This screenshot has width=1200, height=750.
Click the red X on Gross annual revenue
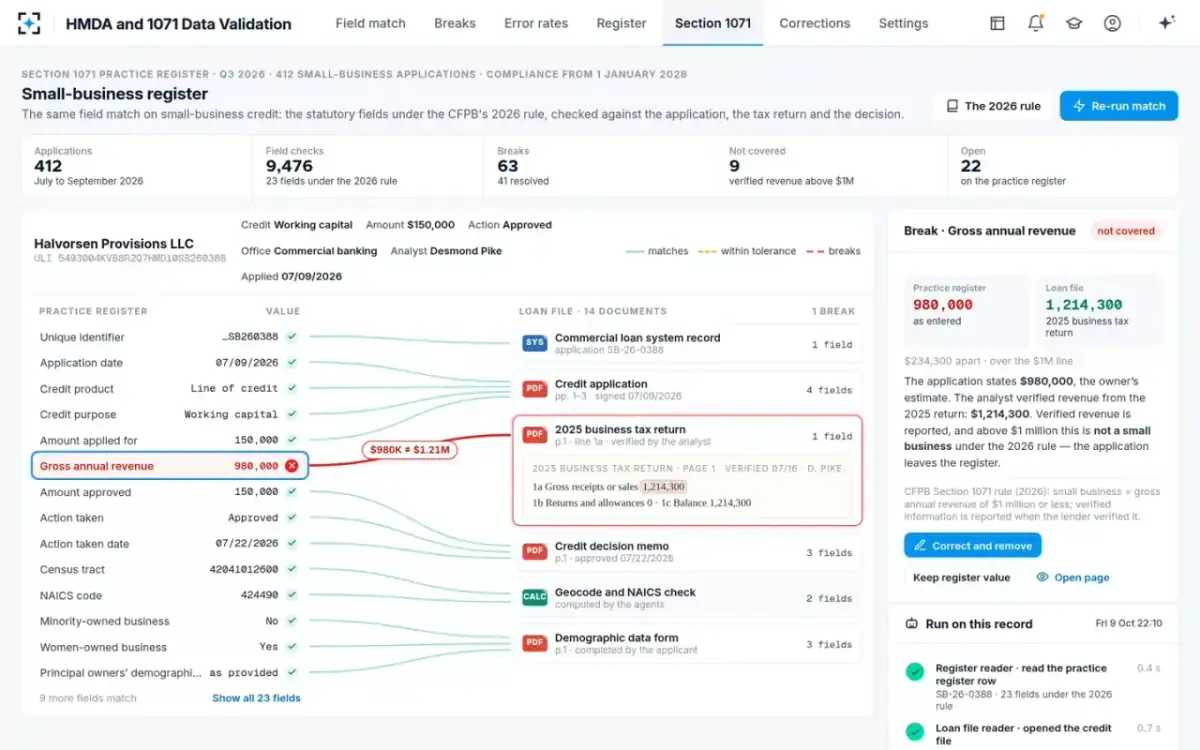[x=292, y=466]
